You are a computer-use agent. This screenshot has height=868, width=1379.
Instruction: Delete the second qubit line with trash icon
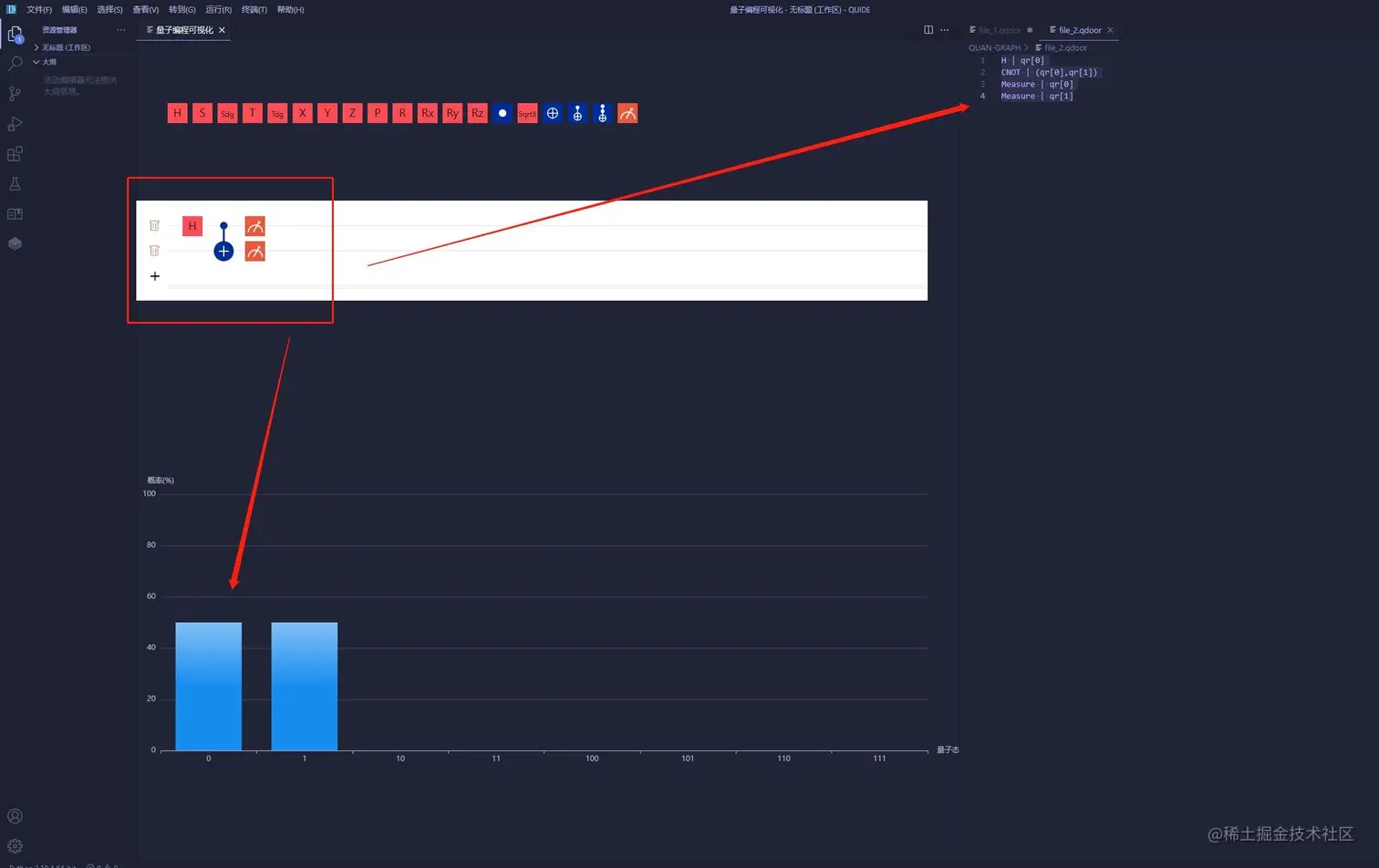point(154,250)
